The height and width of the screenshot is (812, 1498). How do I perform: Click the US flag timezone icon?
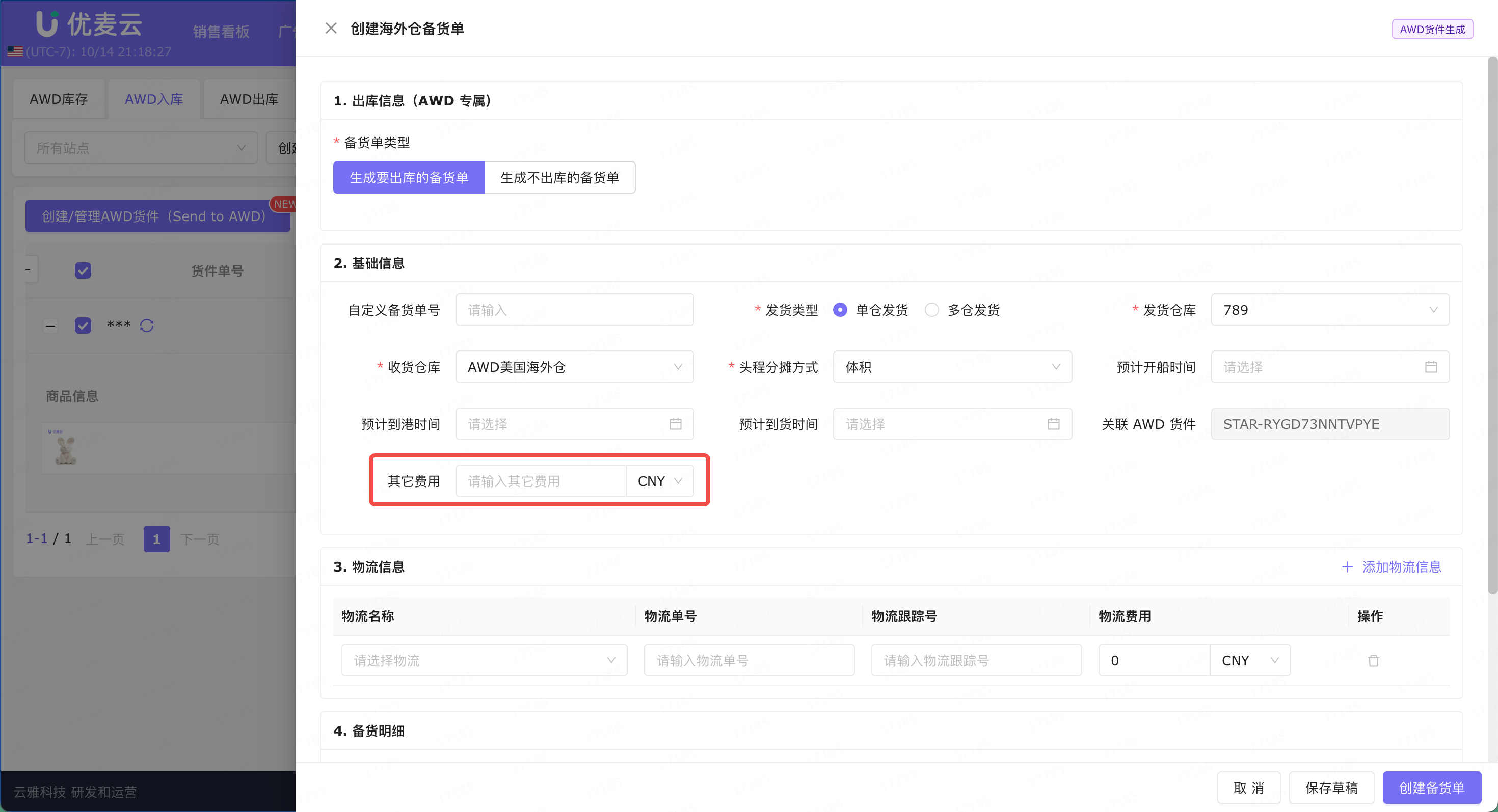tap(15, 51)
